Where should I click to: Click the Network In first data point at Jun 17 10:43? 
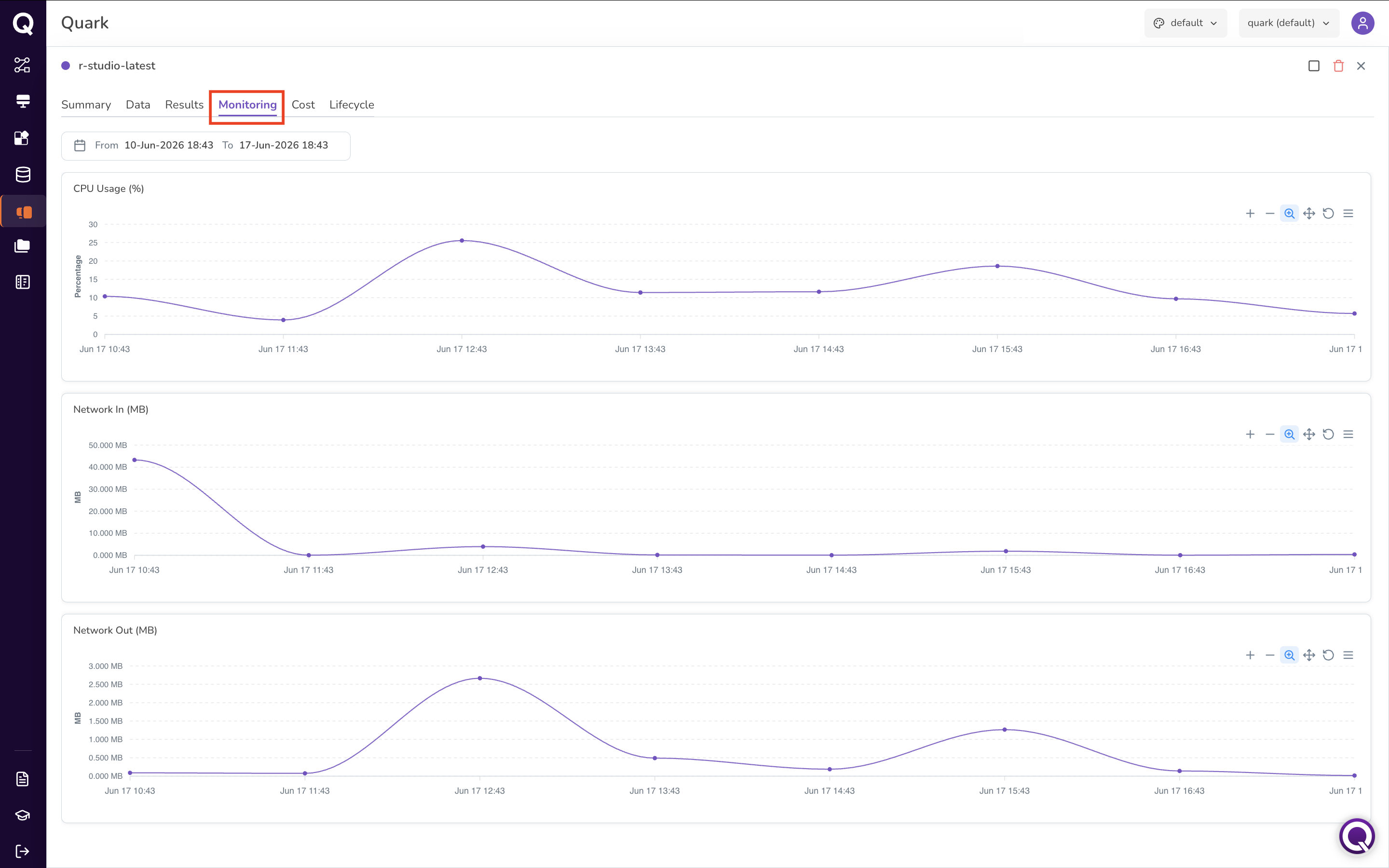tap(134, 460)
